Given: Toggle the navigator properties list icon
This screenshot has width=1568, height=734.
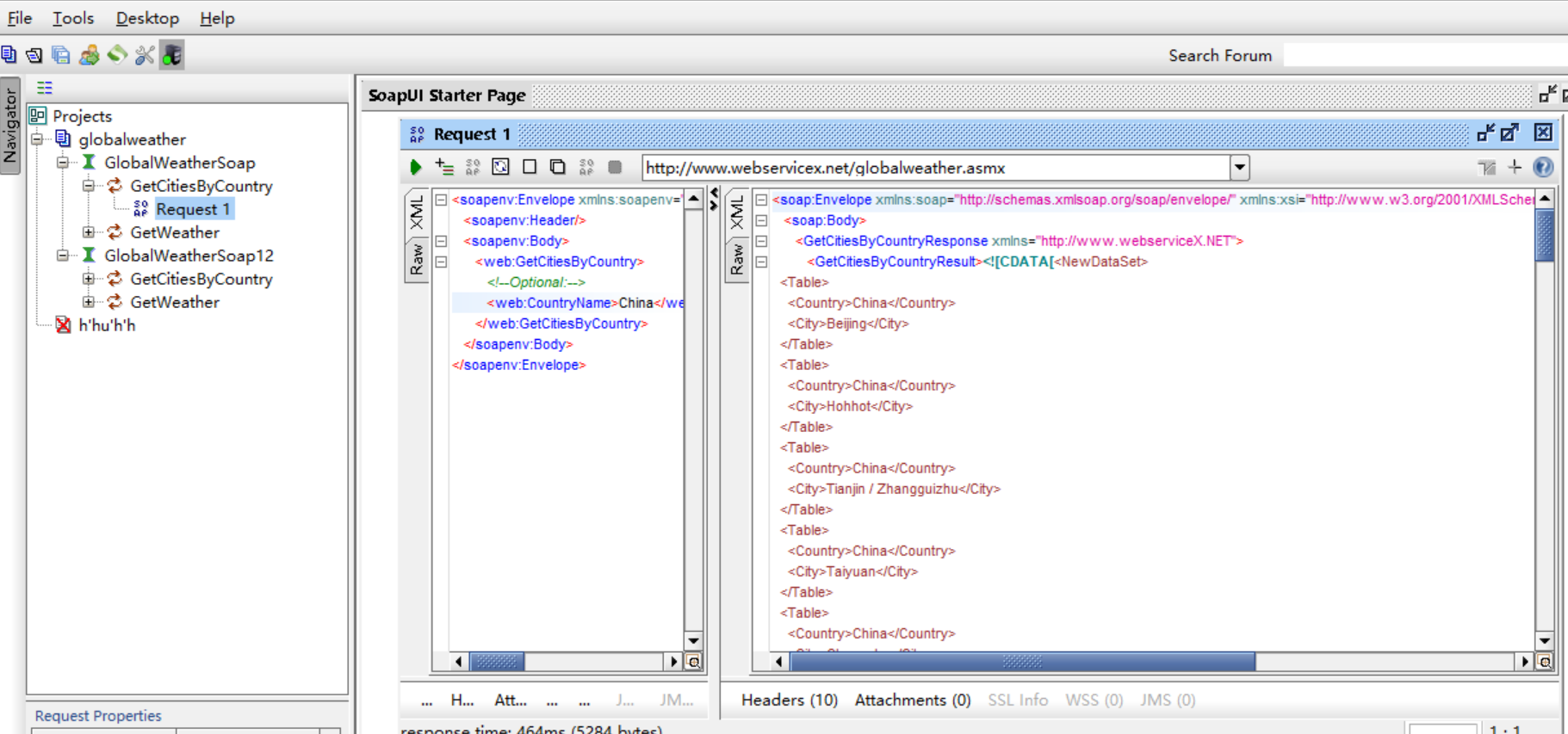Looking at the screenshot, I should (45, 88).
